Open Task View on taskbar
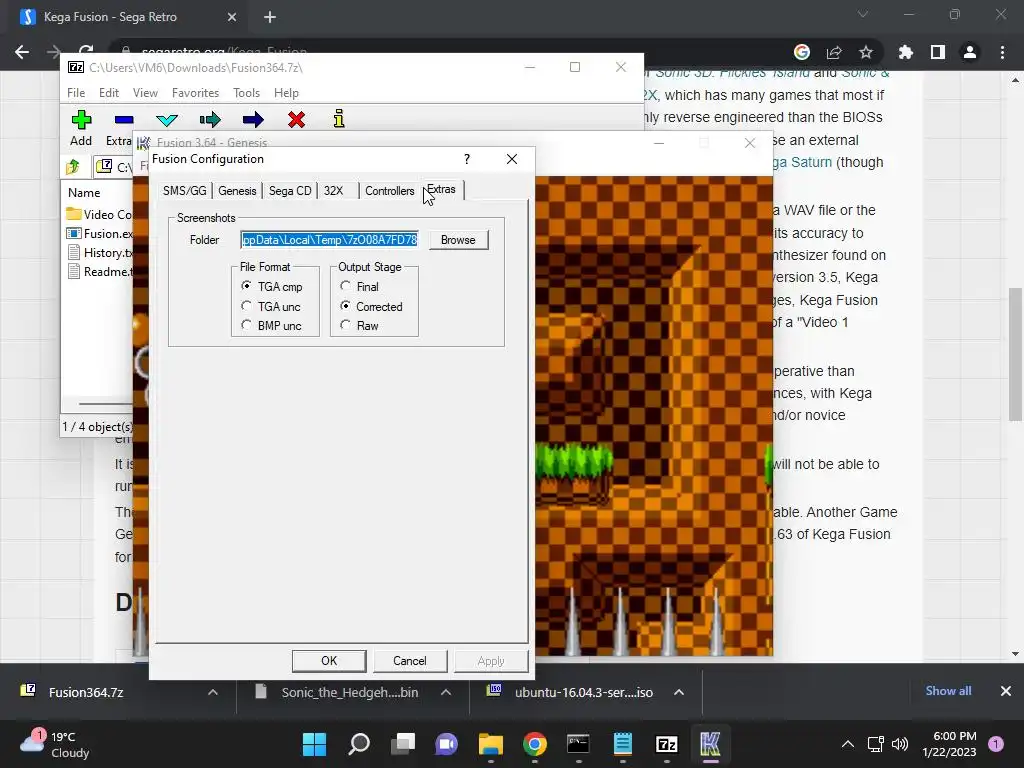 coord(403,744)
